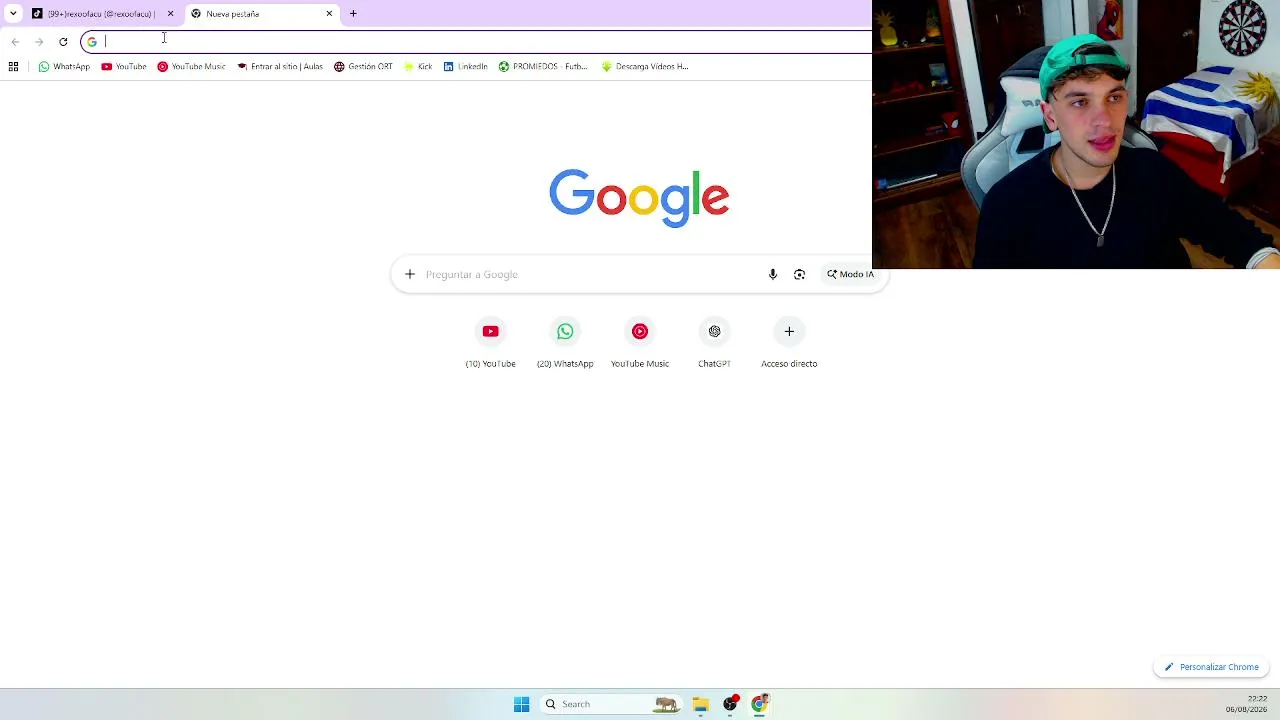Click the plus icon in Google search box
The image size is (1280, 720).
click(x=409, y=274)
